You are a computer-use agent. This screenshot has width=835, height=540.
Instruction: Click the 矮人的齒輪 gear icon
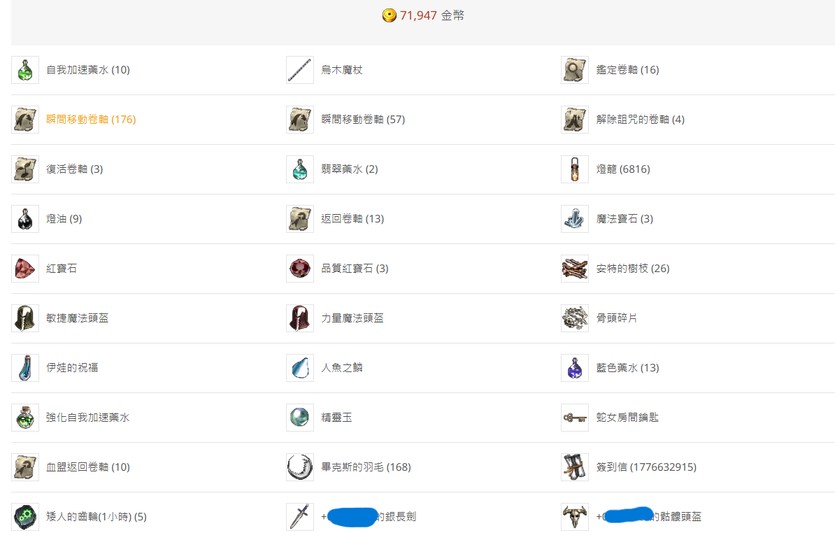pos(25,517)
